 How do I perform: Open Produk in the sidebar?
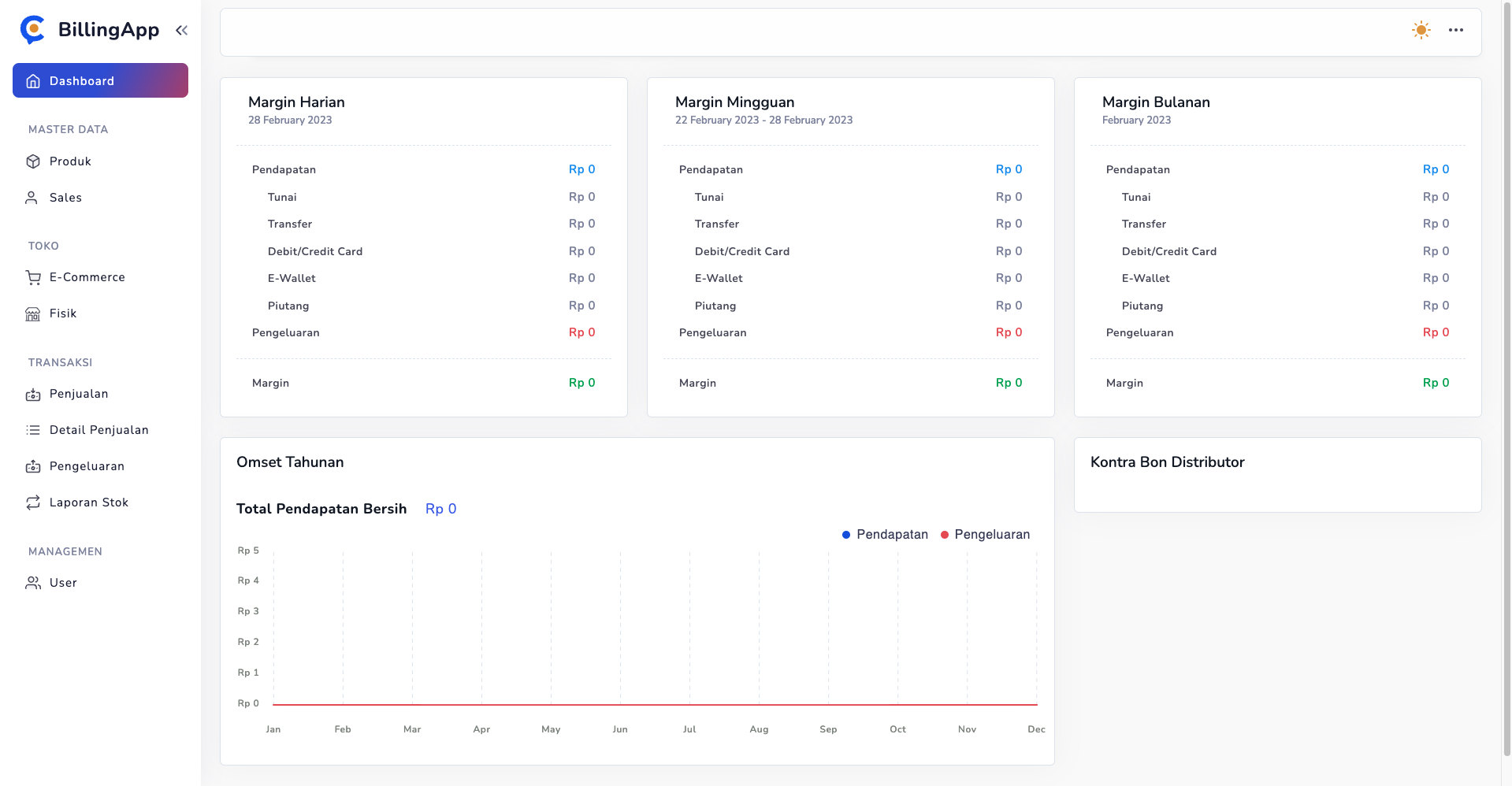100,161
